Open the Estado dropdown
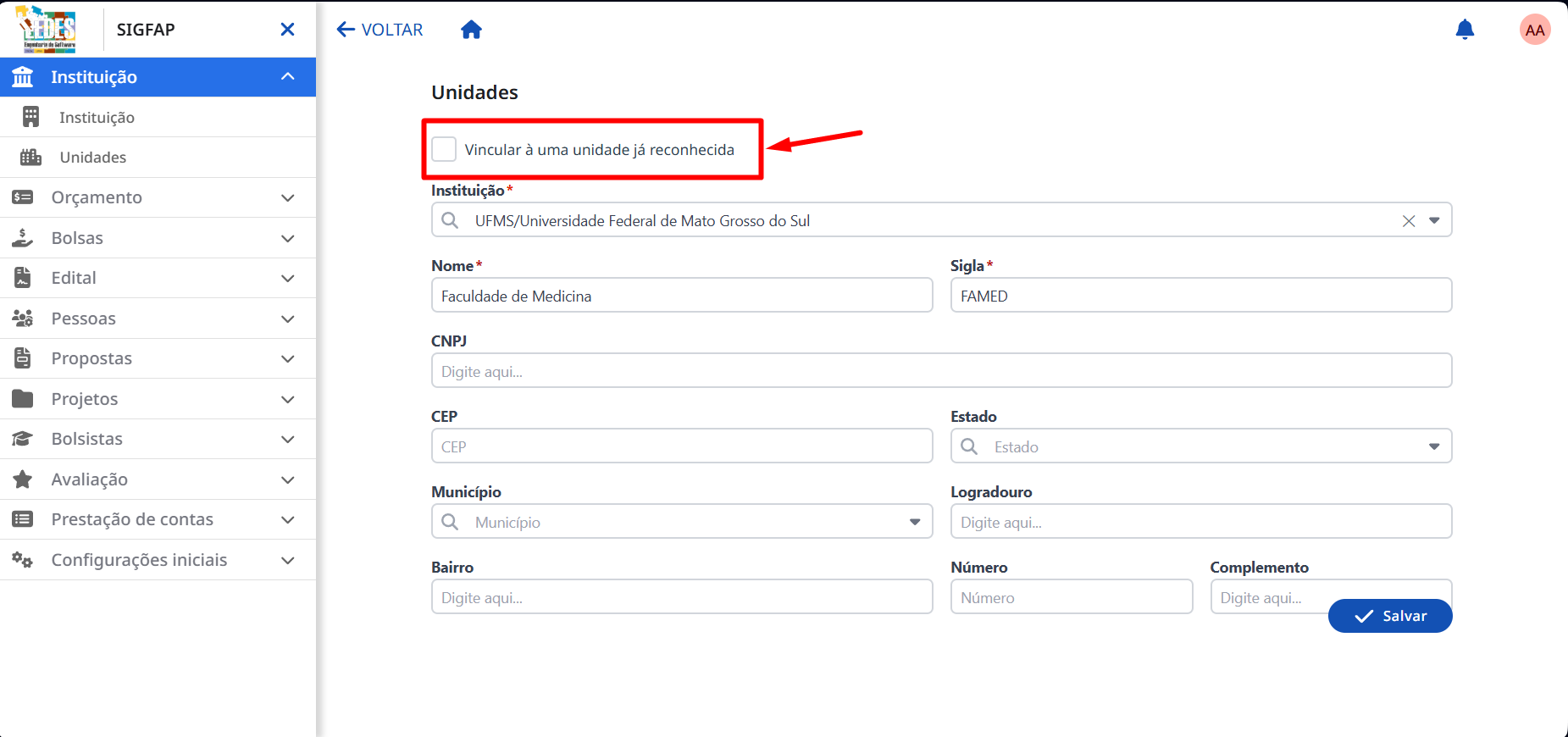1568x737 pixels. (1201, 446)
